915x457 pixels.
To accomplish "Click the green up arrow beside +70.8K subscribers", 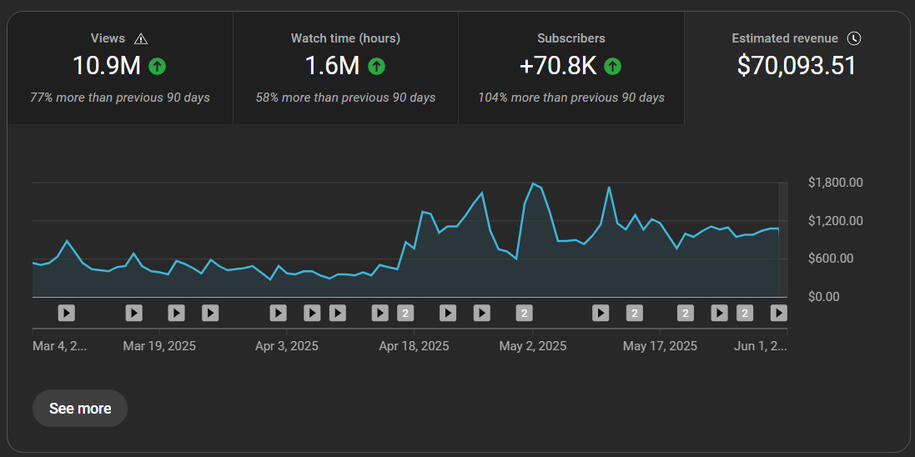I will 613,67.
